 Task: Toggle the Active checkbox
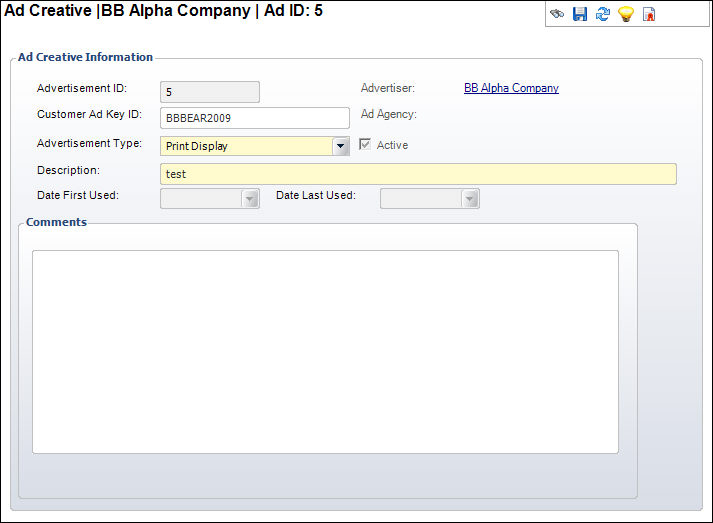tap(365, 145)
